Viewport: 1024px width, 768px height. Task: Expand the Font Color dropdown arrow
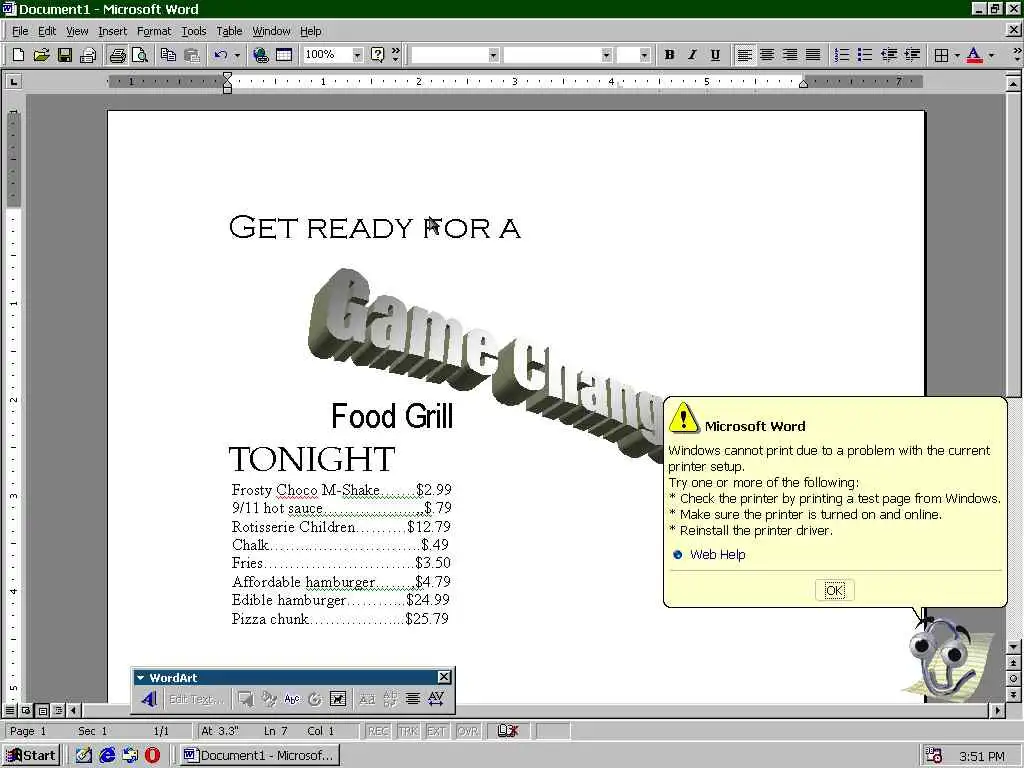pyautogui.click(x=991, y=55)
